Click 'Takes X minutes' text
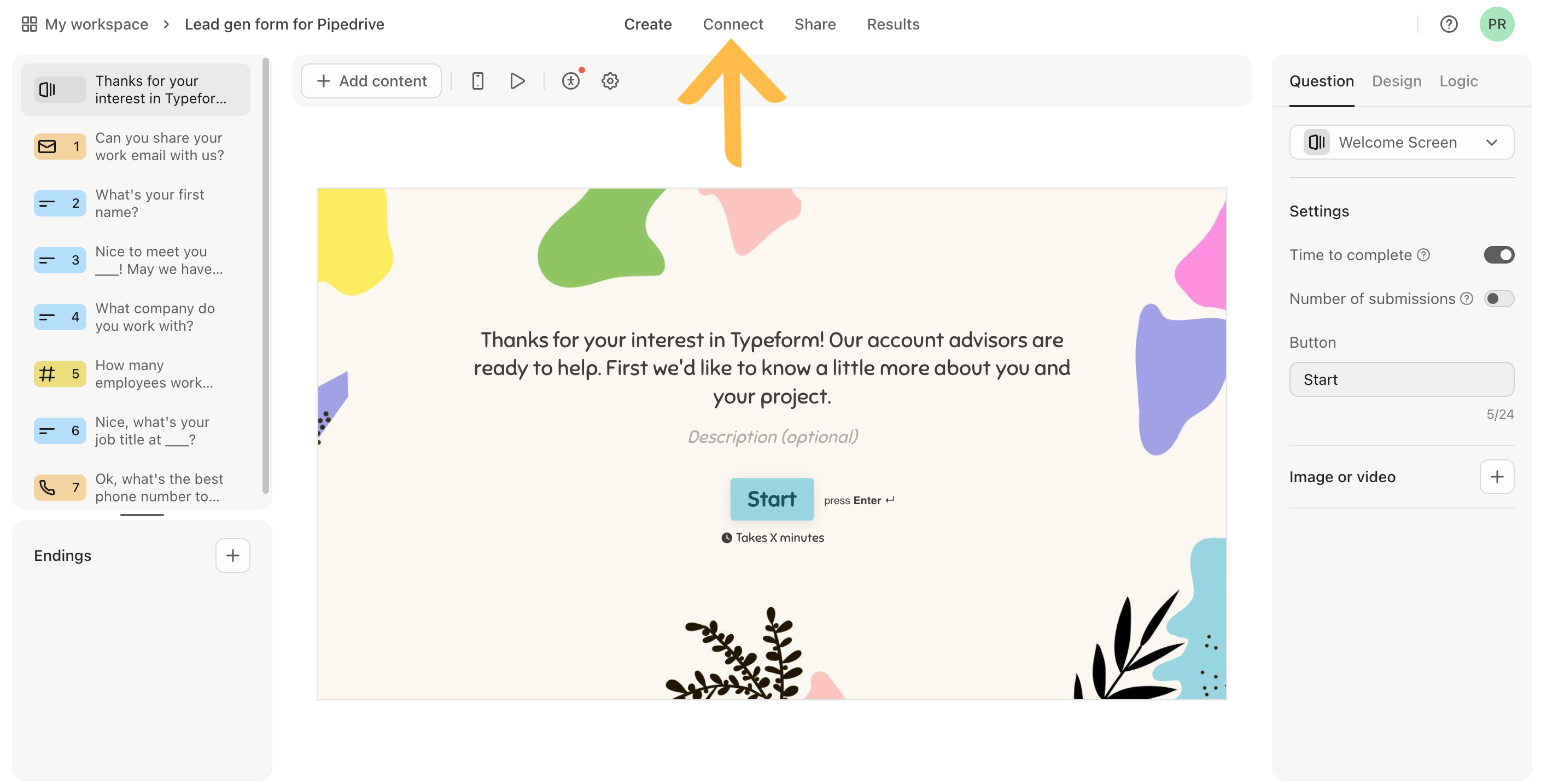Viewport: 1541px width, 784px height. (x=779, y=537)
